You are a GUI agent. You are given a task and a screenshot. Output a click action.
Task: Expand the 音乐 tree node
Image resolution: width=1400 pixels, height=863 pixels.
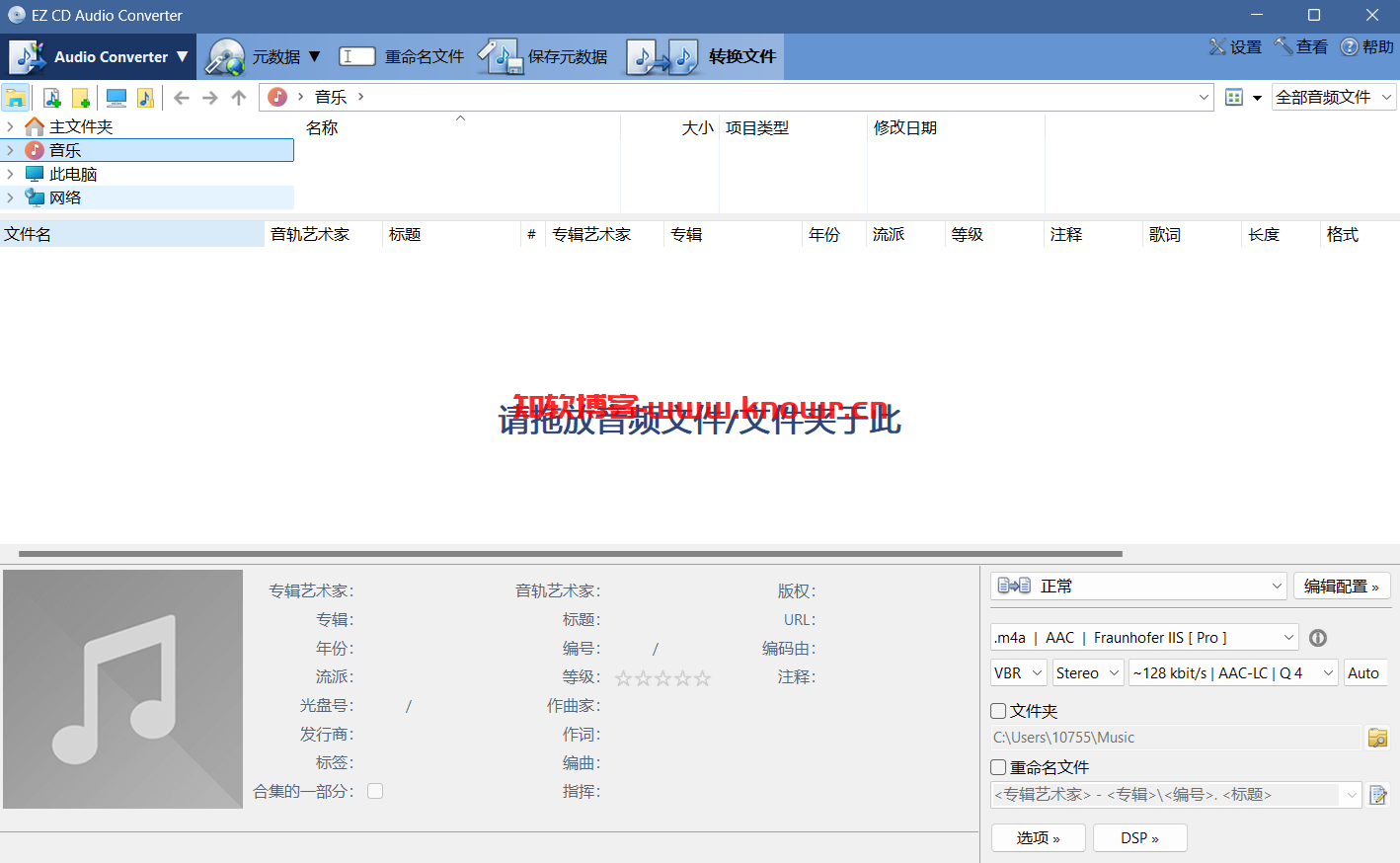pyautogui.click(x=10, y=150)
